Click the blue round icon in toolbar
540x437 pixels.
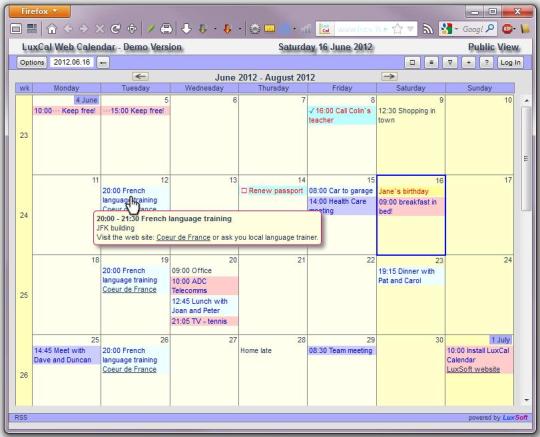pos(284,29)
